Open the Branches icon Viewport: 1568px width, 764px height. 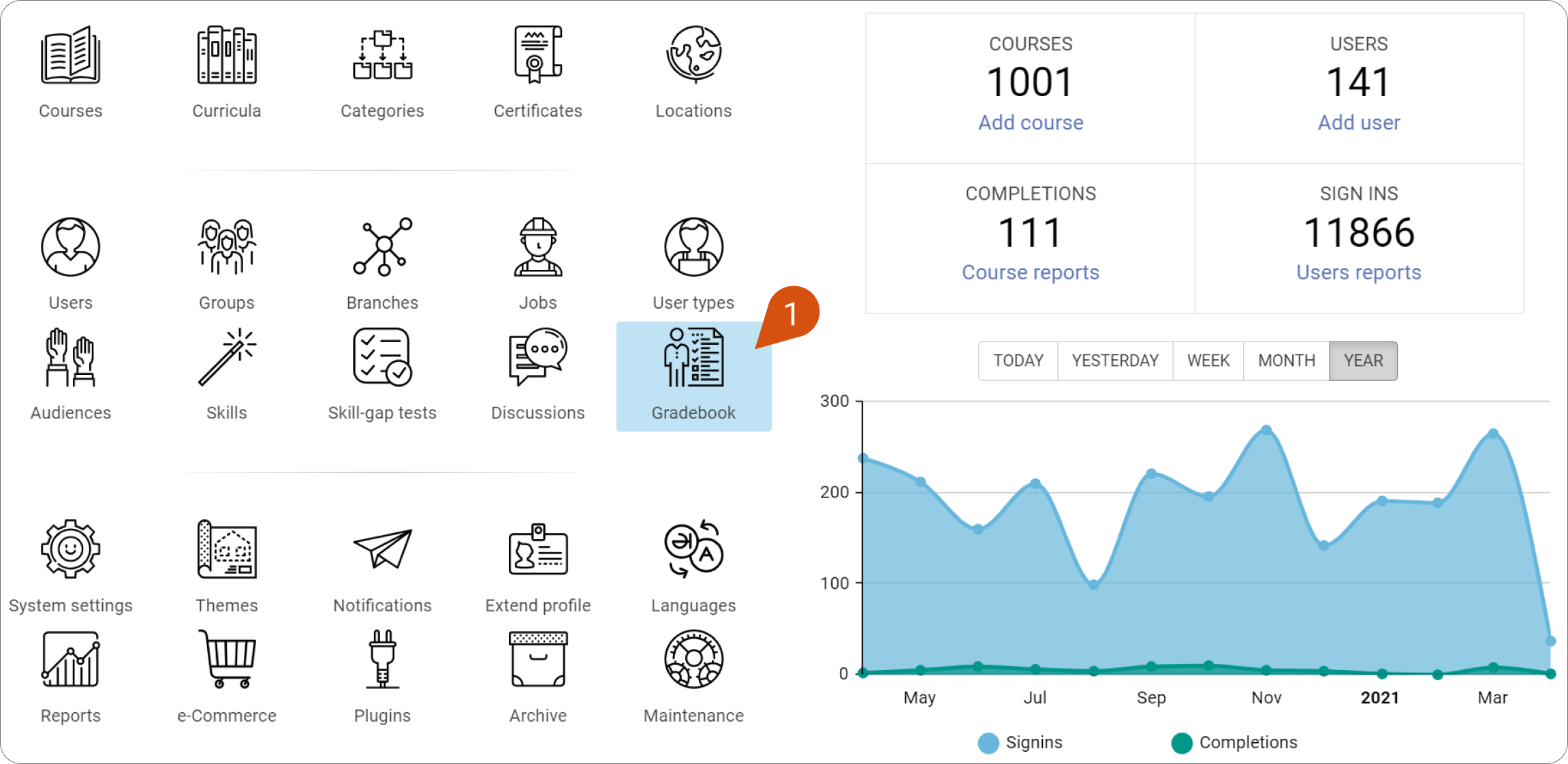382,247
